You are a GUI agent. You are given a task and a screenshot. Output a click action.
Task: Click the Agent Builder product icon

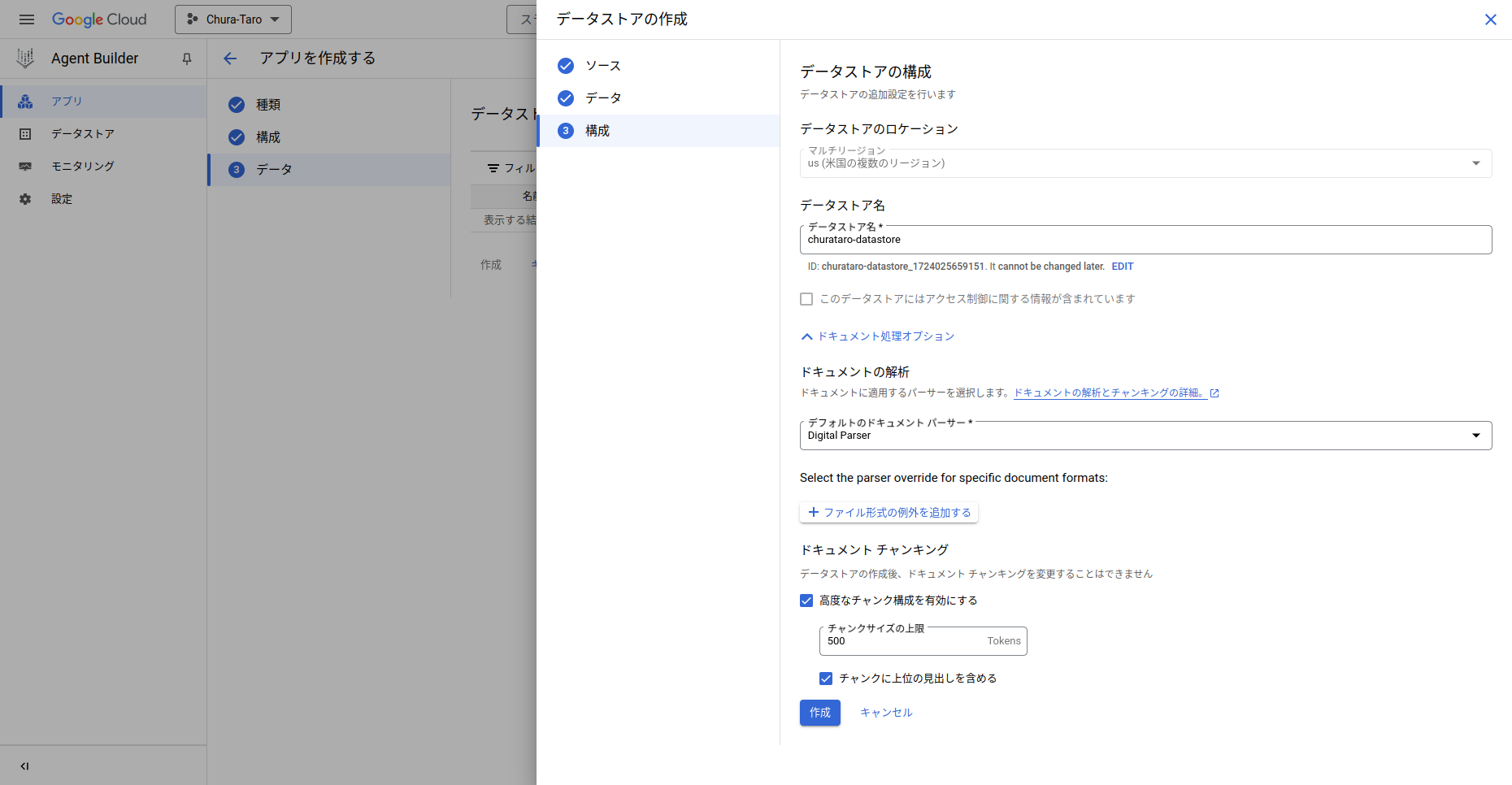point(25,58)
